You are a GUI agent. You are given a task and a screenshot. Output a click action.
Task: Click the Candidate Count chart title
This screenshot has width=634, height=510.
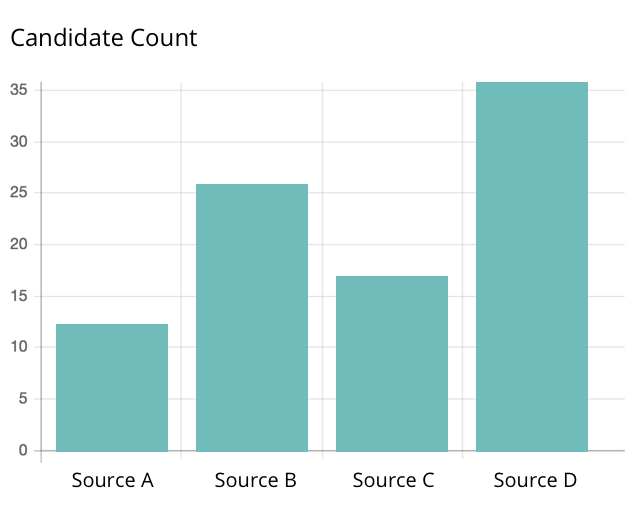[104, 38]
